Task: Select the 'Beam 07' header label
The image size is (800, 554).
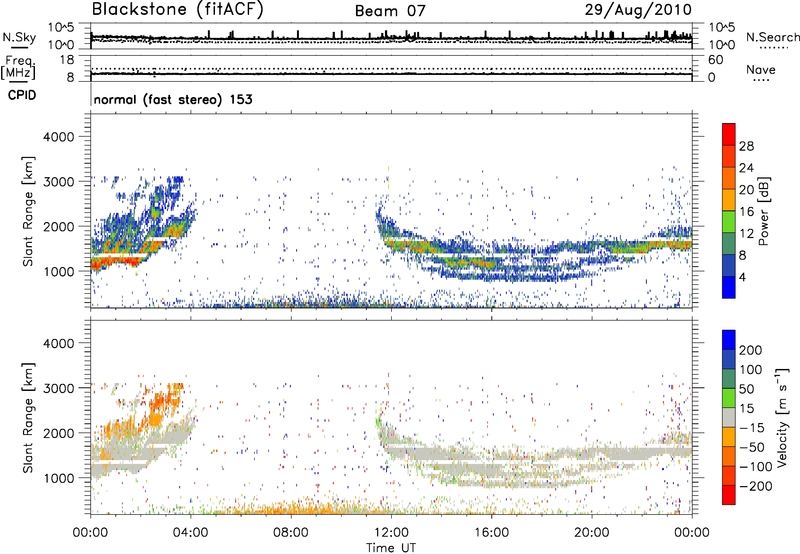Action: (390, 11)
